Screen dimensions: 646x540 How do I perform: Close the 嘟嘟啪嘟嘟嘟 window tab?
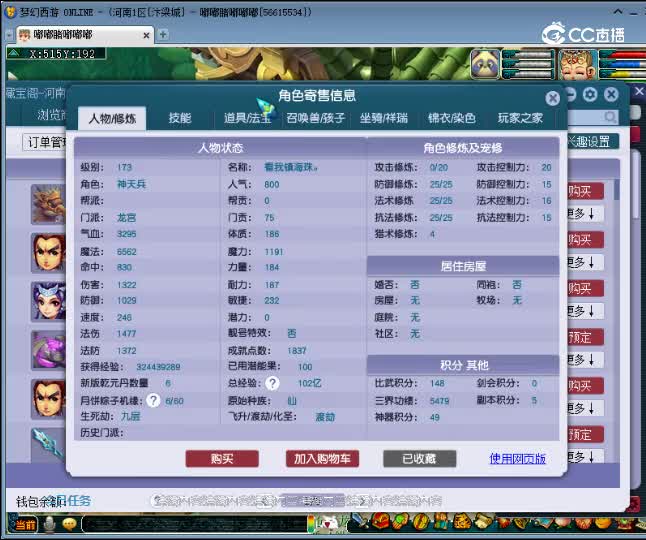point(146,35)
